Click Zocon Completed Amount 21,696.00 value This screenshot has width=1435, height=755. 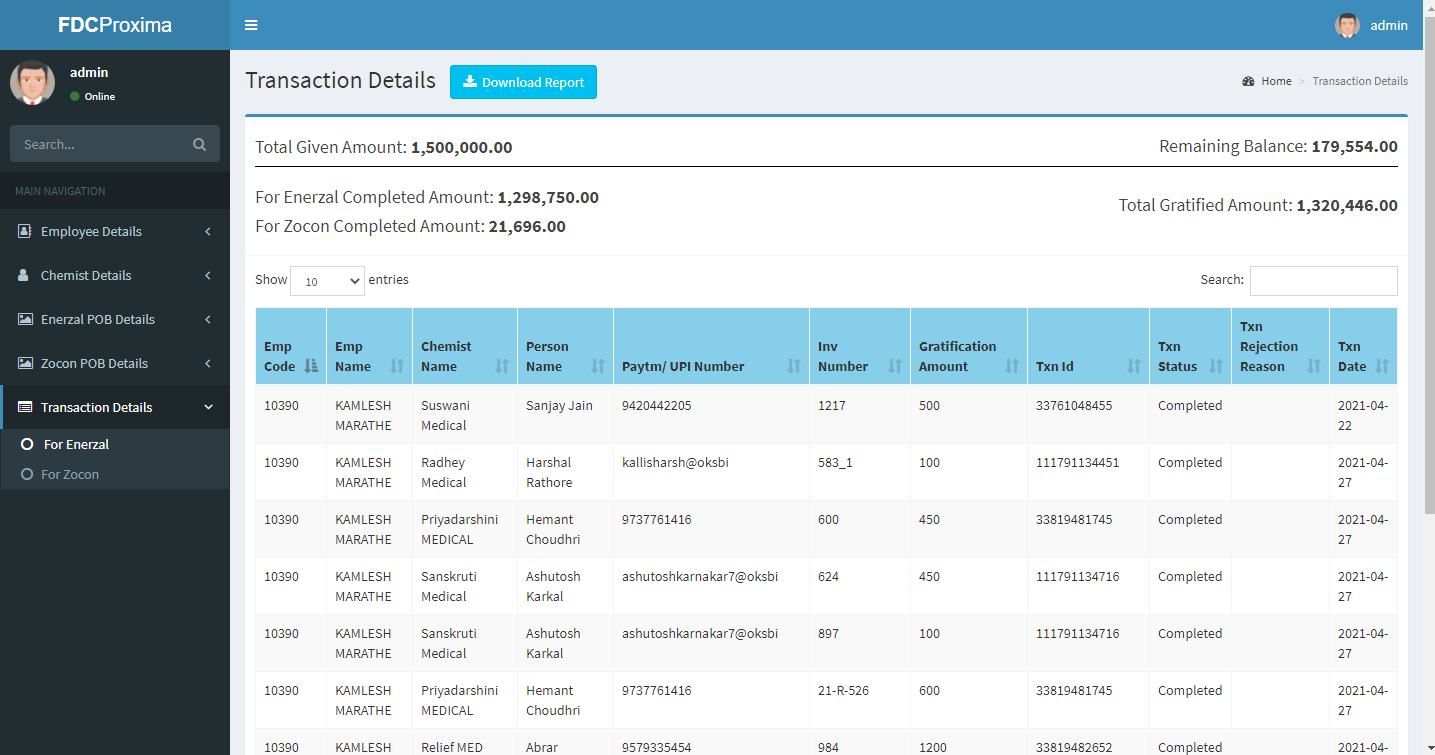(x=527, y=226)
